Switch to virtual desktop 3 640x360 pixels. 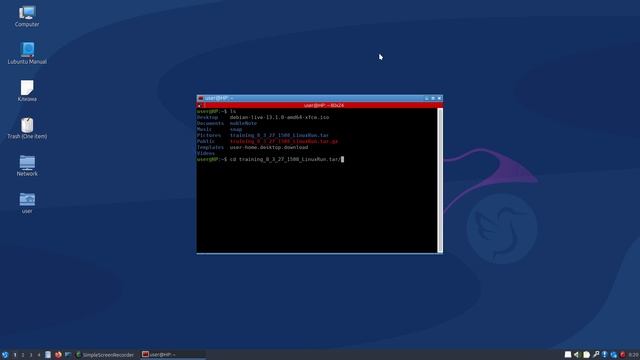pyautogui.click(x=31, y=355)
